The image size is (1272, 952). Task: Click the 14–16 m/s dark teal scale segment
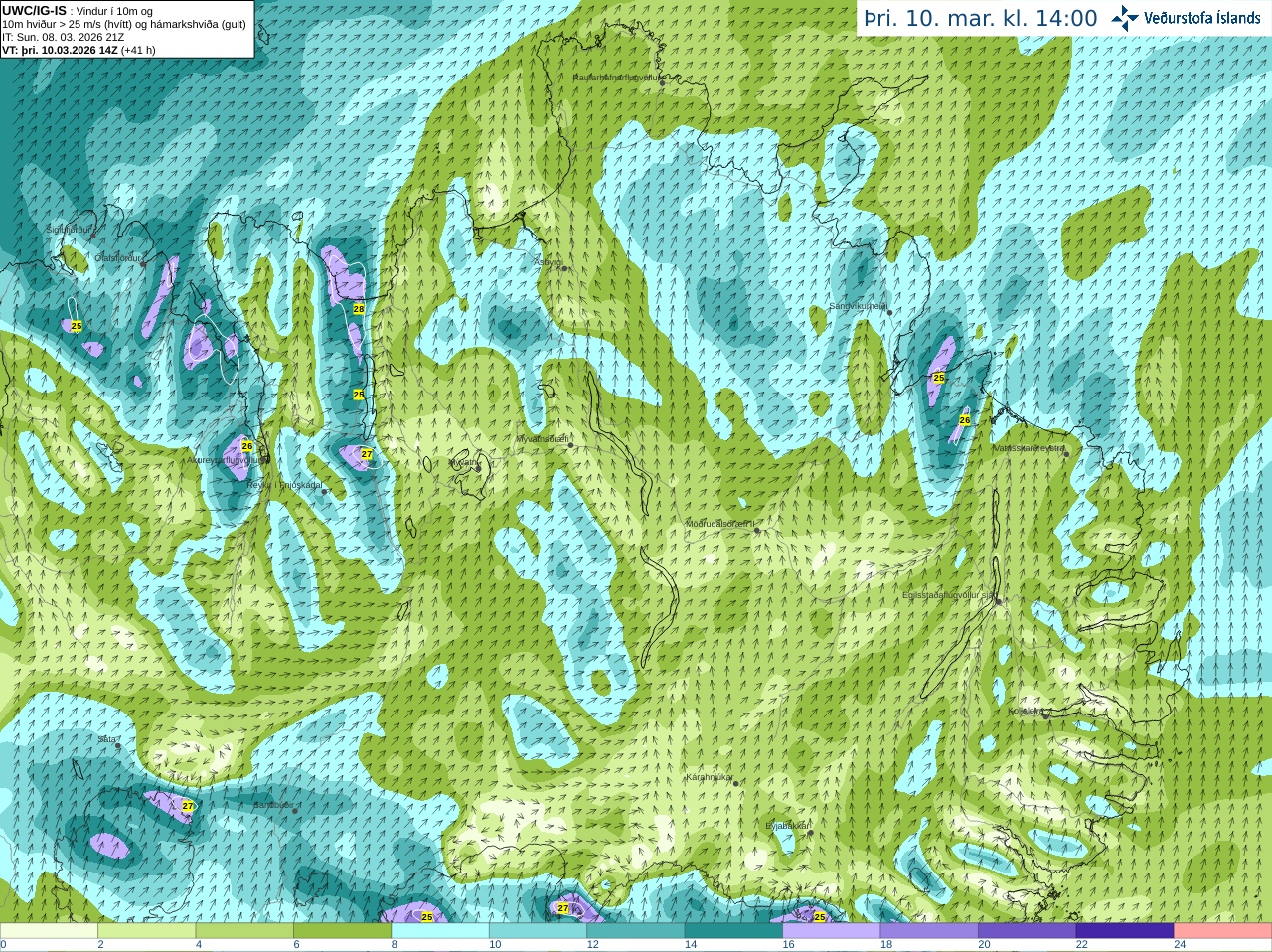[x=734, y=931]
